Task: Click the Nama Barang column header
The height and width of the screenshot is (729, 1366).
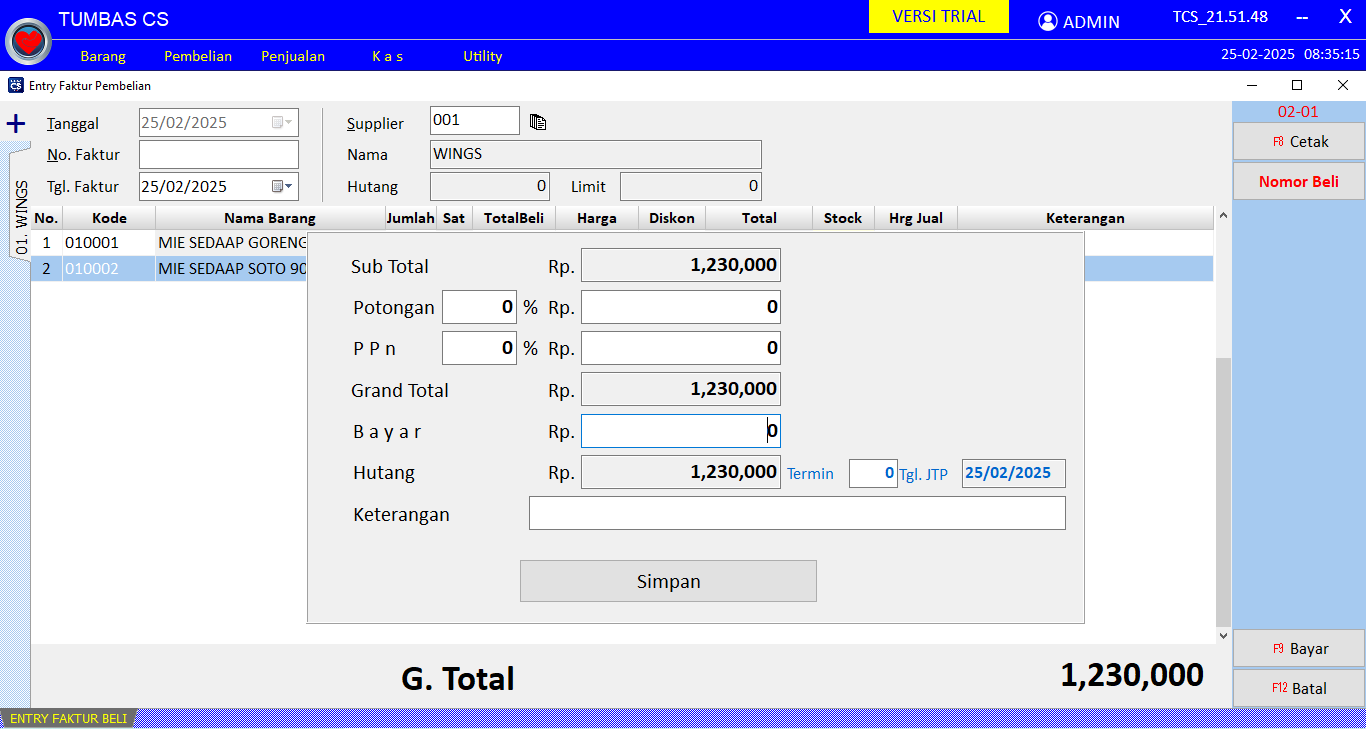Action: 270,218
